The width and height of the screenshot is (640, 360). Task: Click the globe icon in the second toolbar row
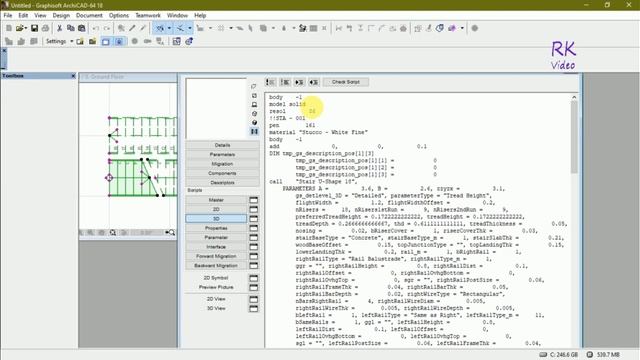pos(189,41)
